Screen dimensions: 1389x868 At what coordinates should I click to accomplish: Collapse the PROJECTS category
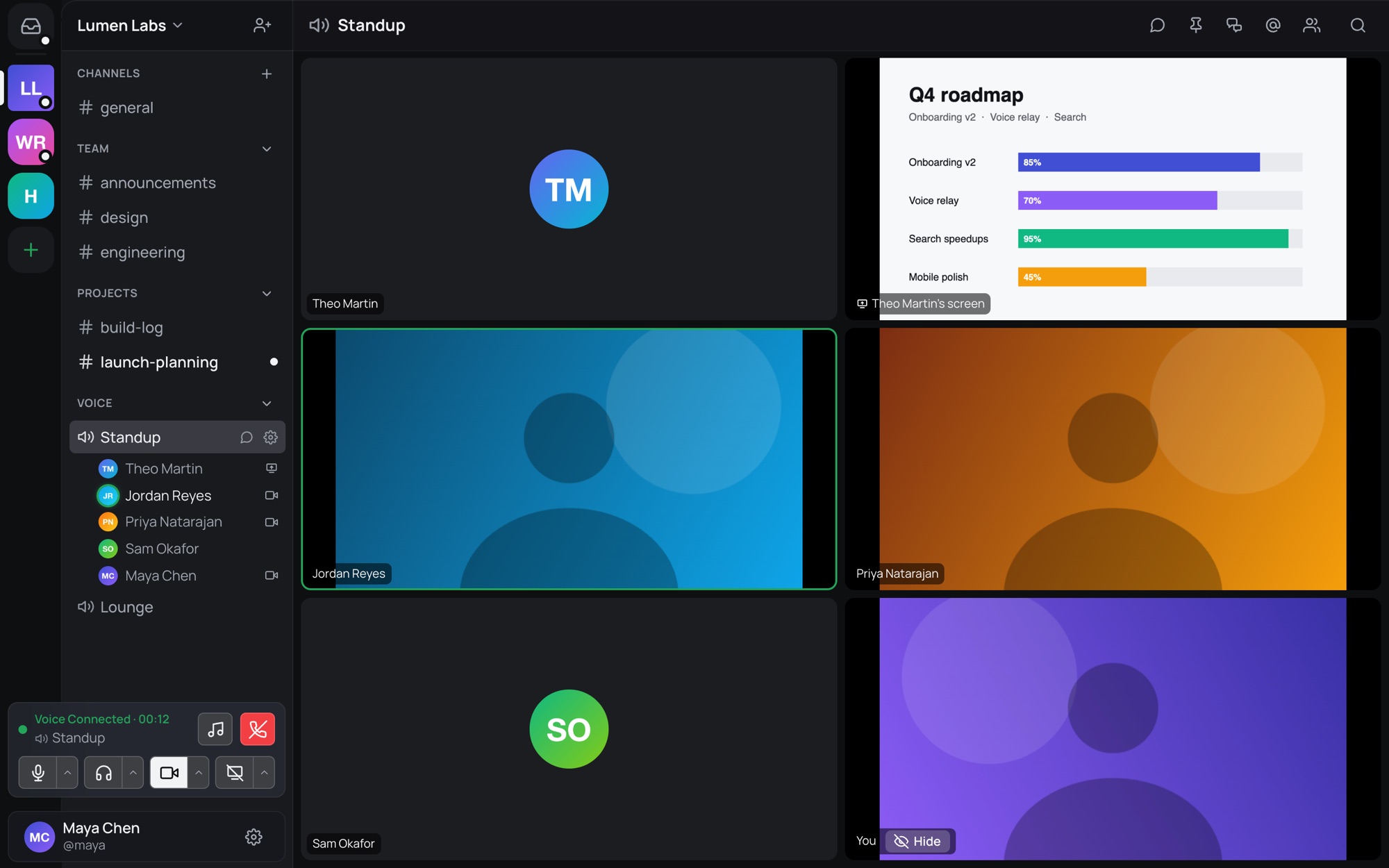point(267,293)
